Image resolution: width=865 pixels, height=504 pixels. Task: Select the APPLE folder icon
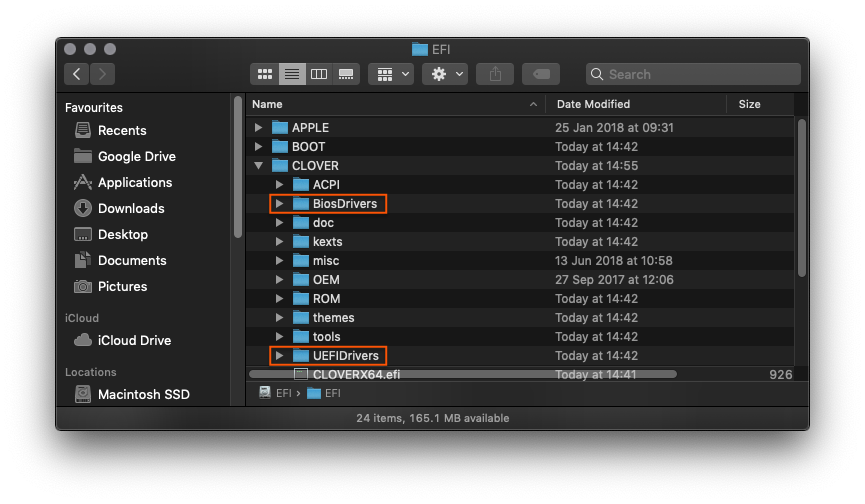click(280, 127)
